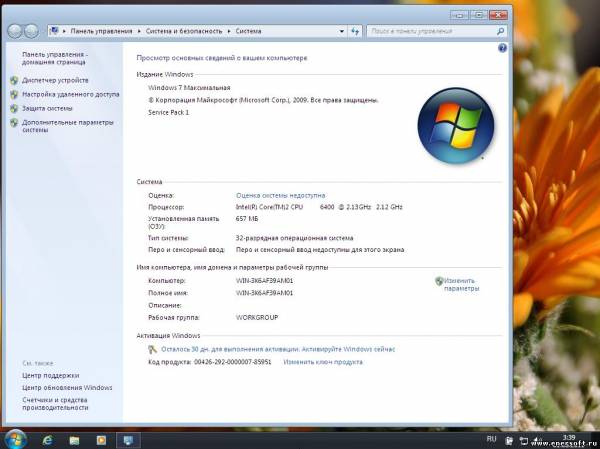Open Настройка удаленного доступа
The width and height of the screenshot is (600, 449).
click(71, 94)
